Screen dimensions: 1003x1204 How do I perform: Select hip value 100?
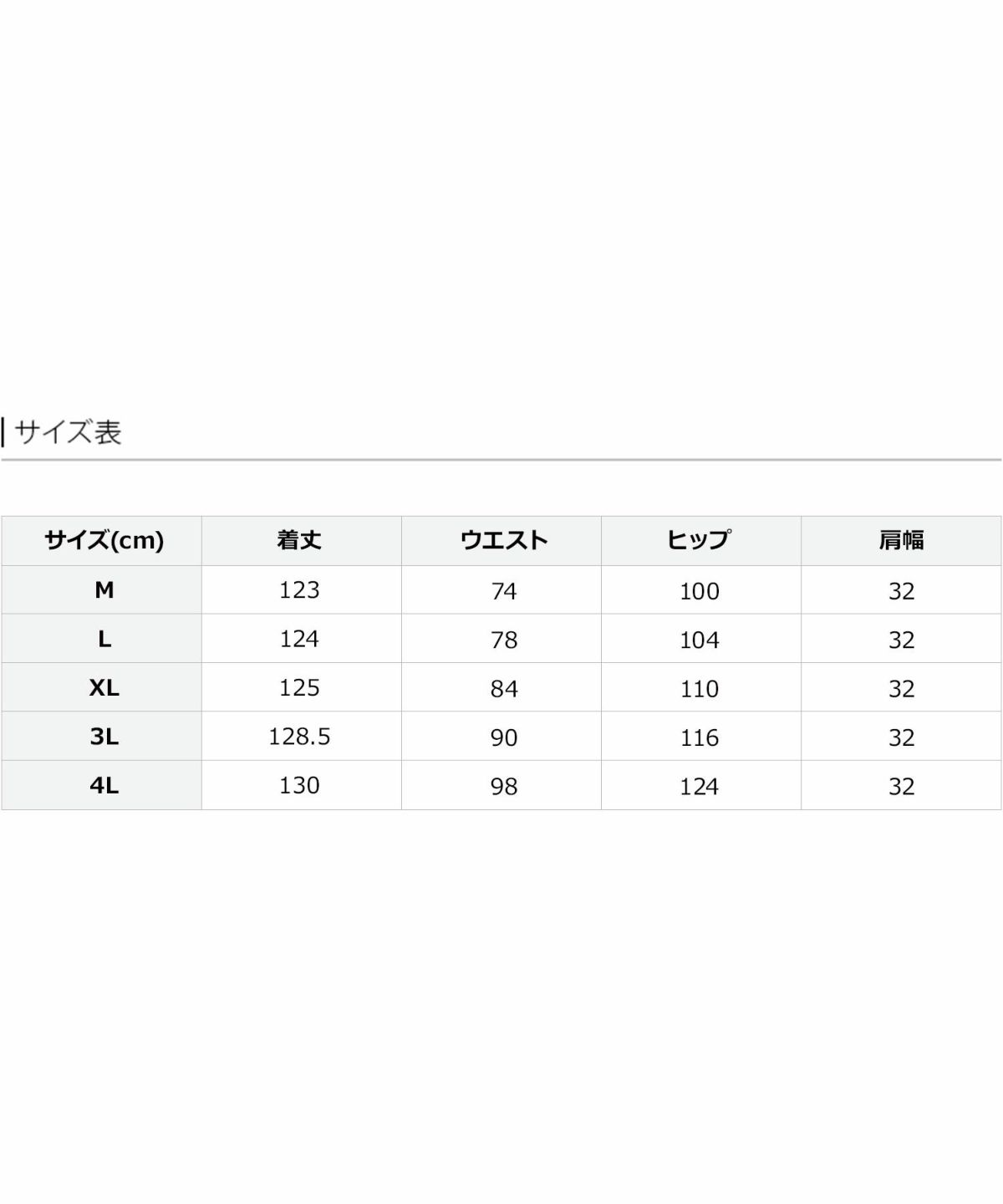pos(699,591)
